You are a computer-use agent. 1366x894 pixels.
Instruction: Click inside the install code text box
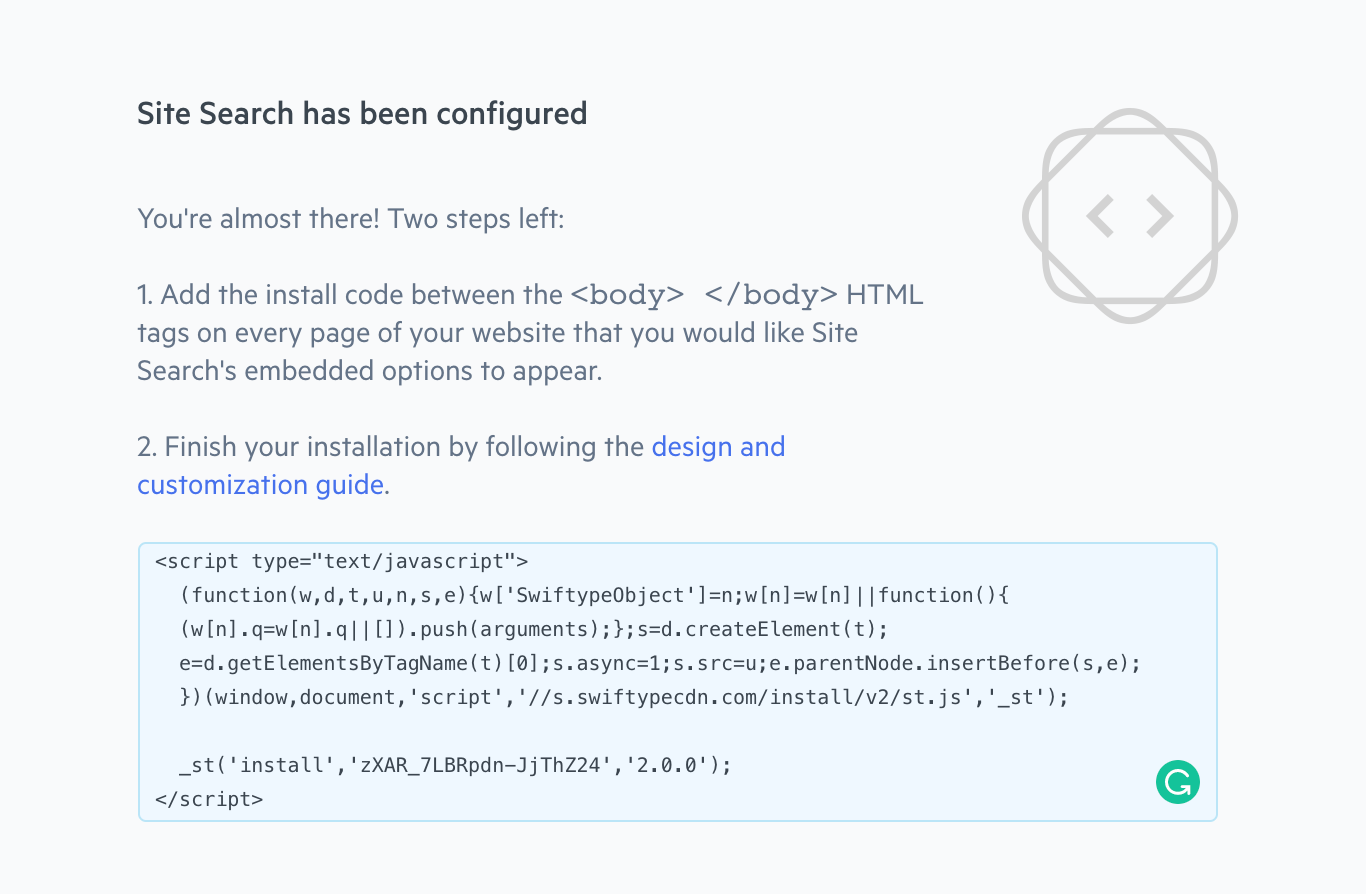(x=677, y=682)
